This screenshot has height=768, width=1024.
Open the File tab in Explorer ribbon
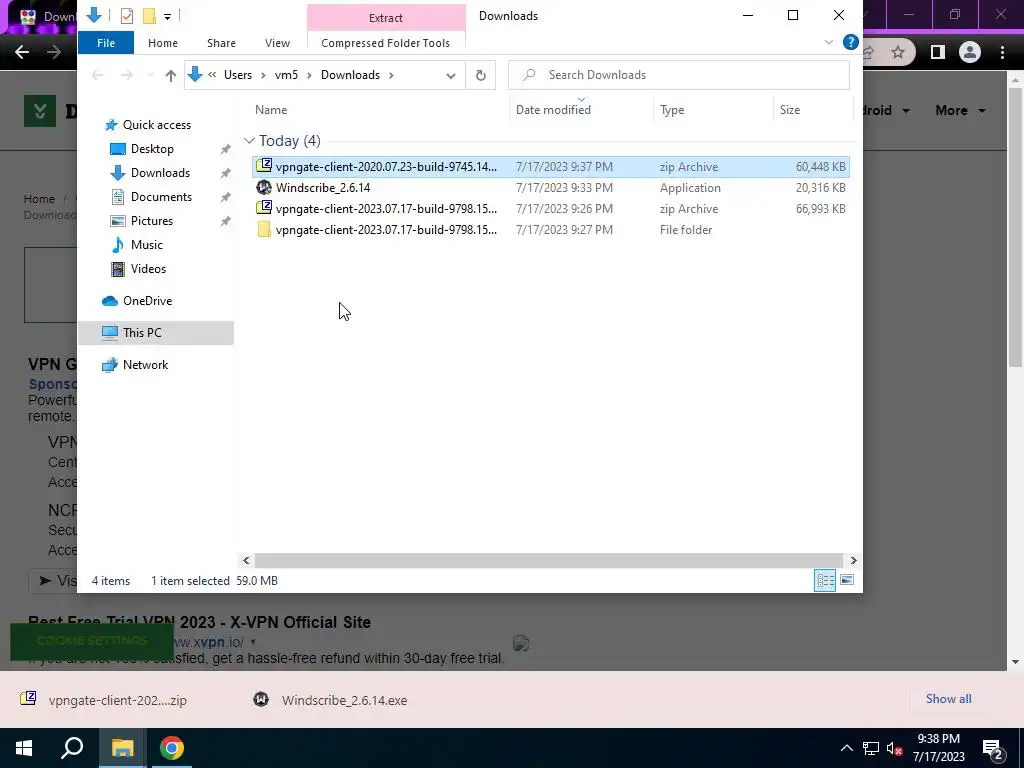106,43
